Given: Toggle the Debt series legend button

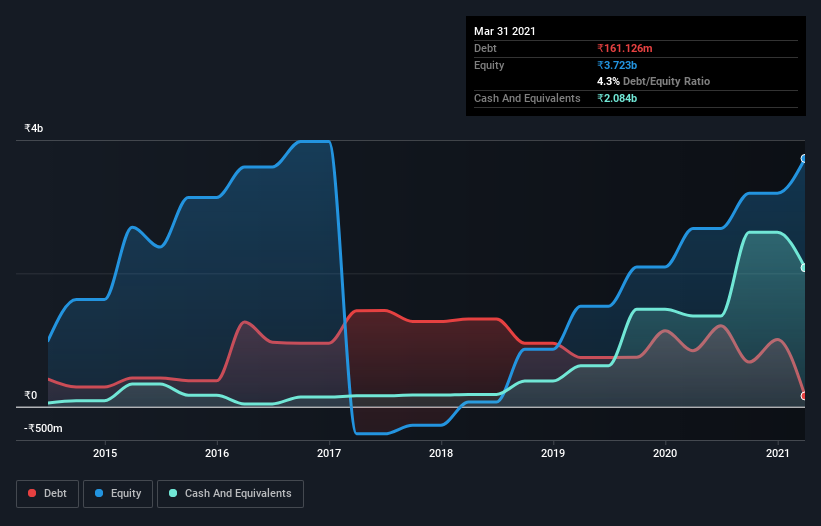Looking at the screenshot, I should (48, 494).
